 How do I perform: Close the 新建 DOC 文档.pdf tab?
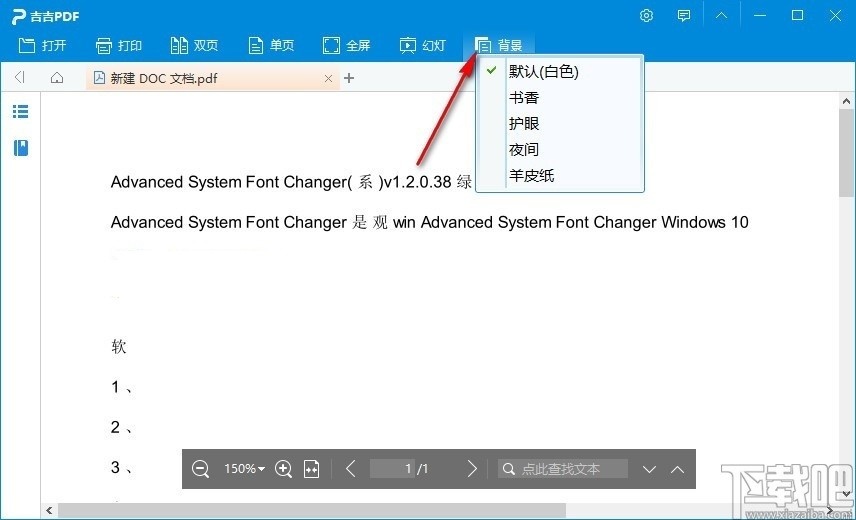328,79
